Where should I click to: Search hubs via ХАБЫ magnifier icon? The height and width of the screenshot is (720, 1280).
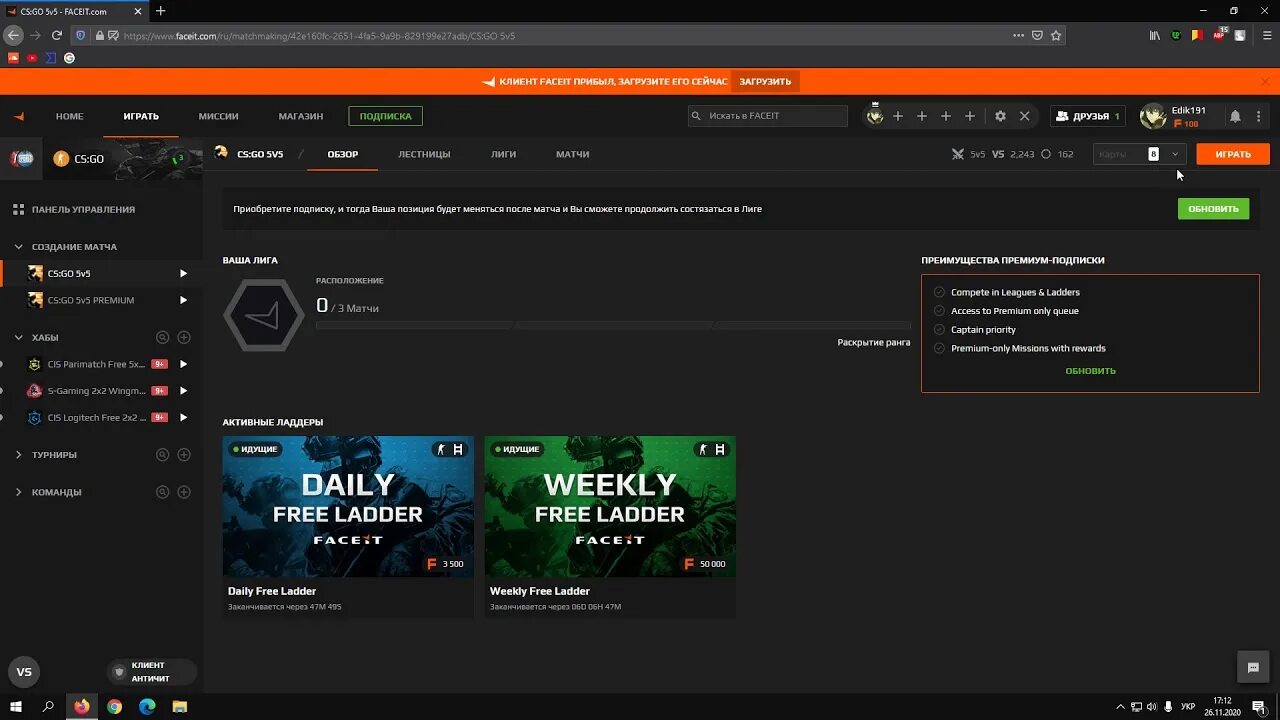162,337
